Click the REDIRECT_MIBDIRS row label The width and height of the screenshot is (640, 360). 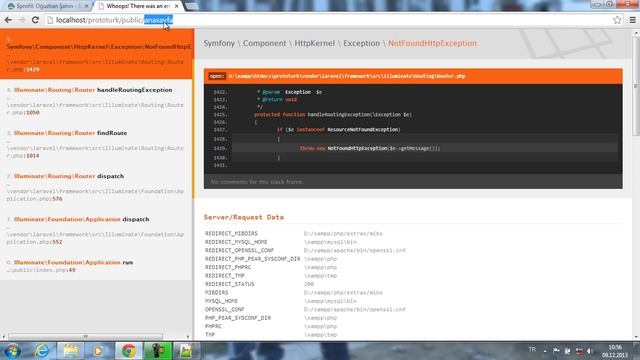coord(231,233)
